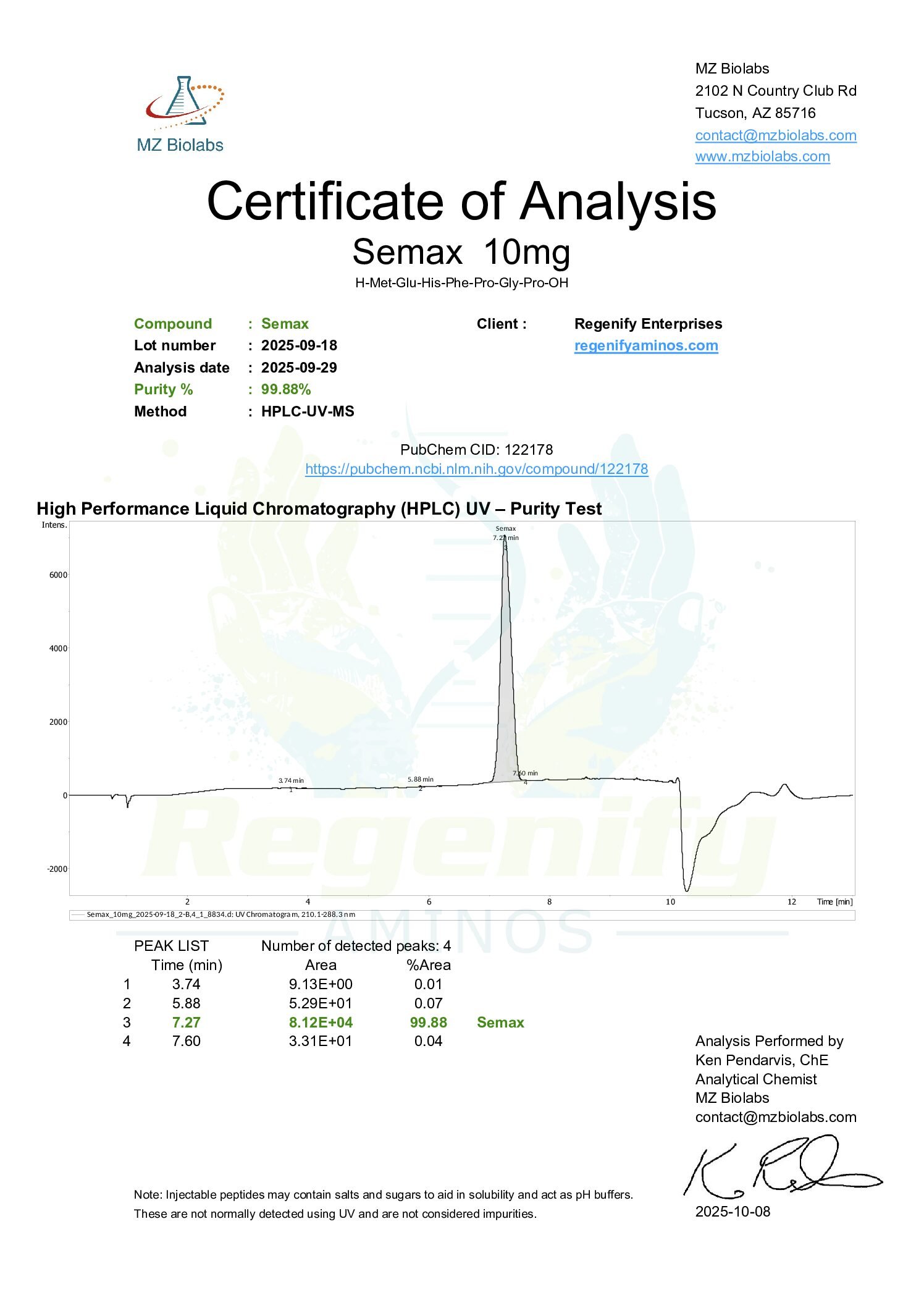Select the signature date 2025-10-08
This screenshot has height=1308, width=924.
point(733,1212)
